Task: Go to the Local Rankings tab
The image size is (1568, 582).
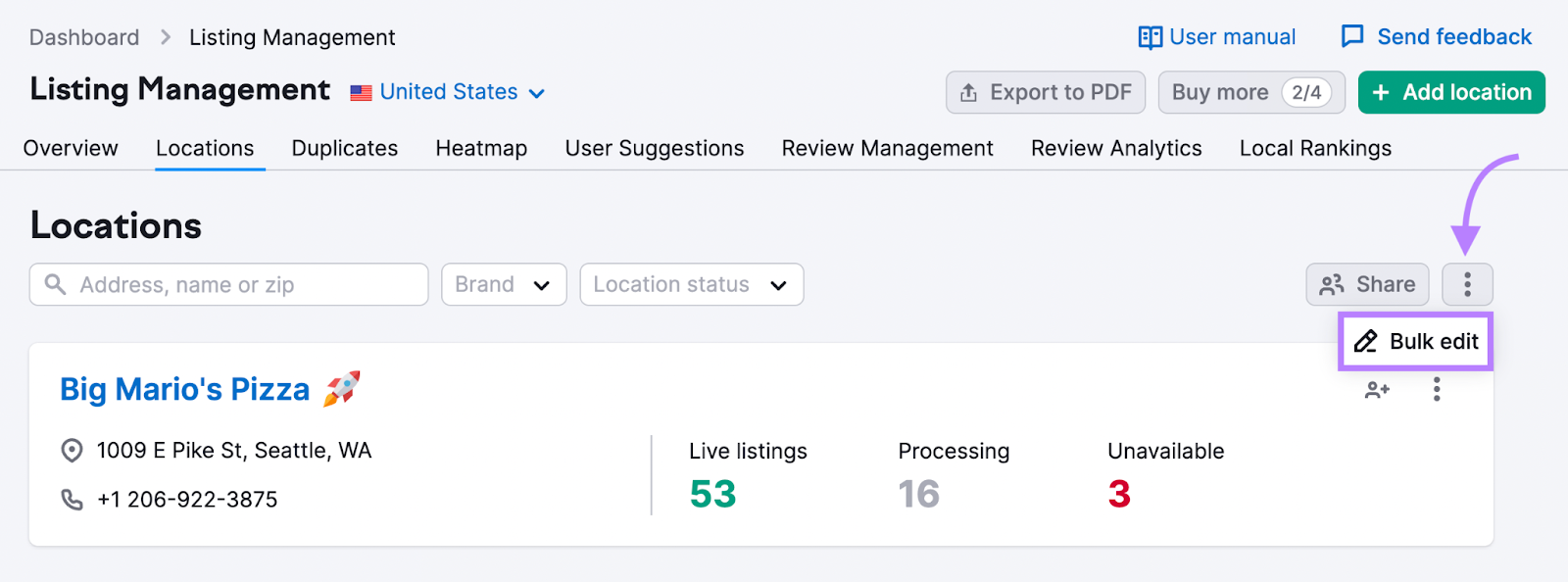Action: click(1315, 148)
